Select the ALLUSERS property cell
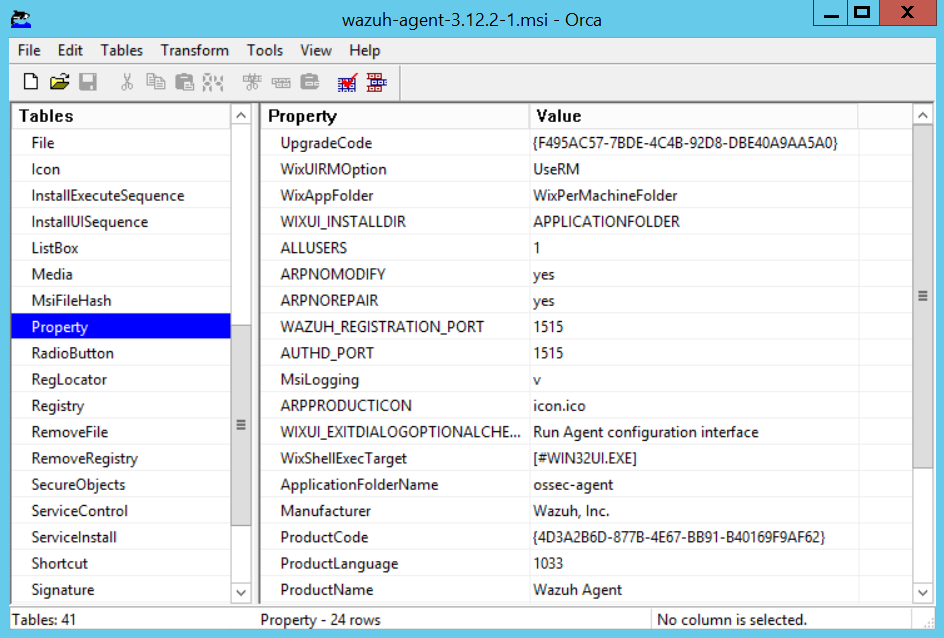 (395, 248)
